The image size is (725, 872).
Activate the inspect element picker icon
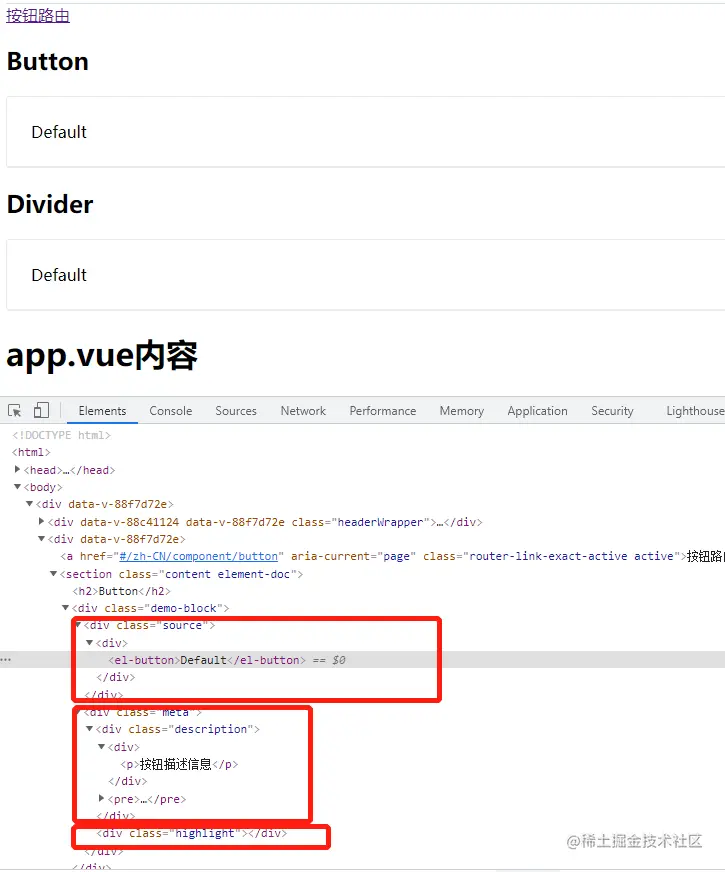coord(15,411)
